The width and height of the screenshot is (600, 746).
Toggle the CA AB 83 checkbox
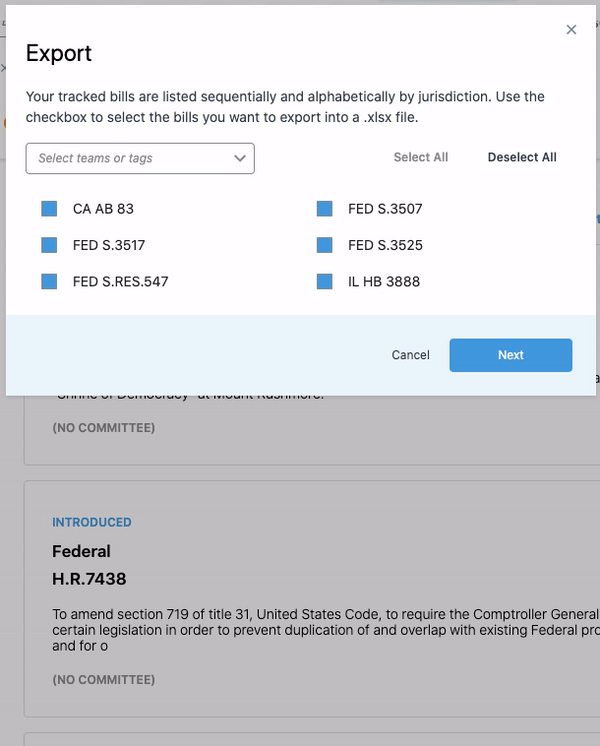point(49,209)
